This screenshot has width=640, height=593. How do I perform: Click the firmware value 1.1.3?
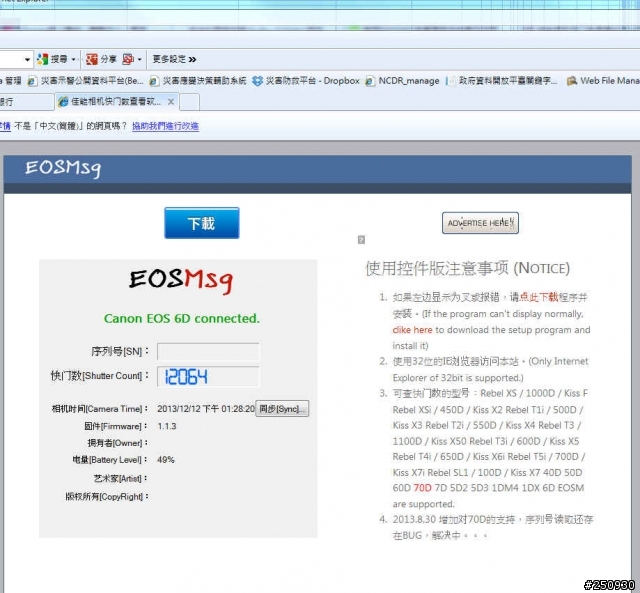(167, 426)
